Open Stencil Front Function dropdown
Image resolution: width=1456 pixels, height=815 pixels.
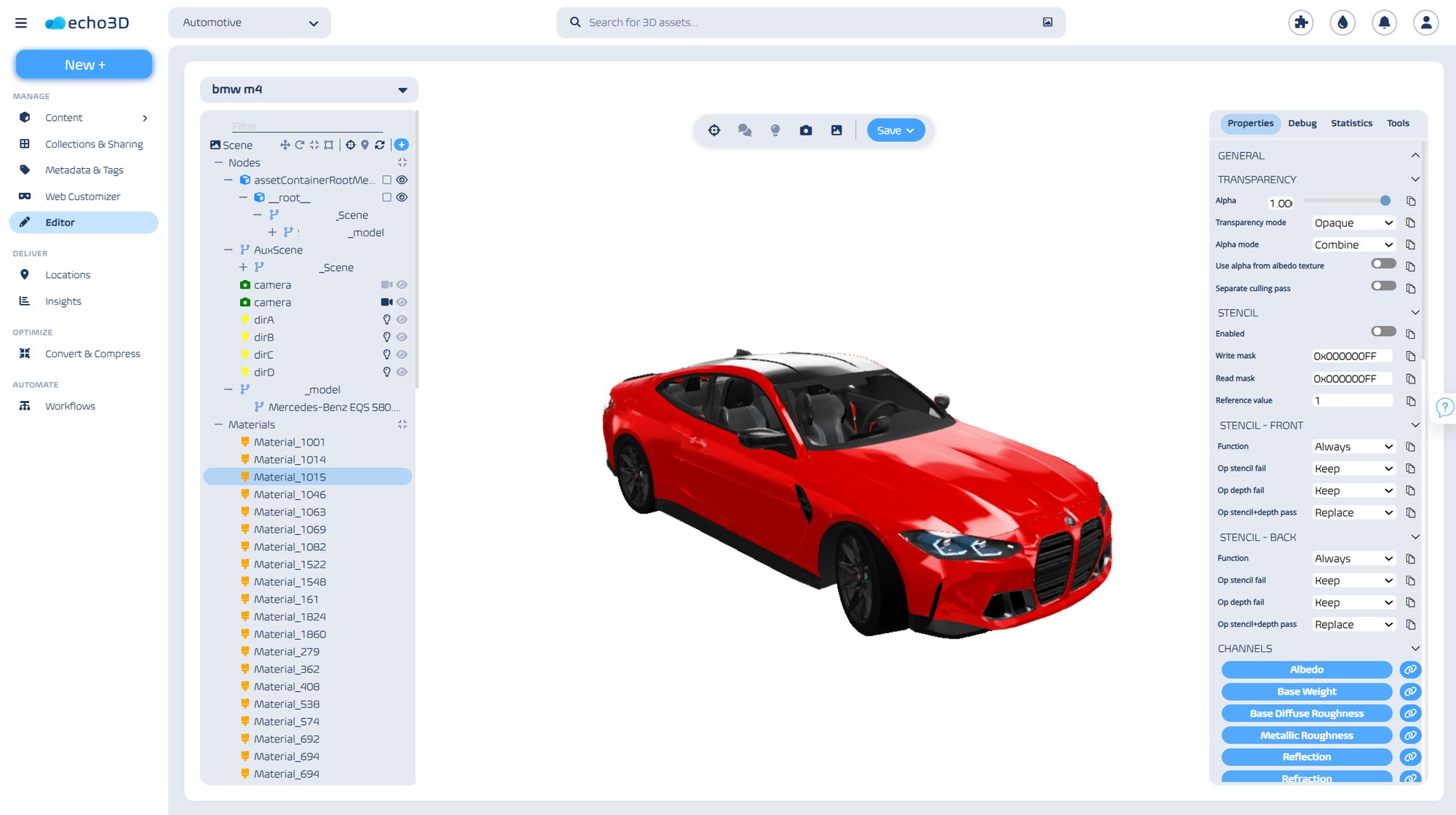(1353, 447)
